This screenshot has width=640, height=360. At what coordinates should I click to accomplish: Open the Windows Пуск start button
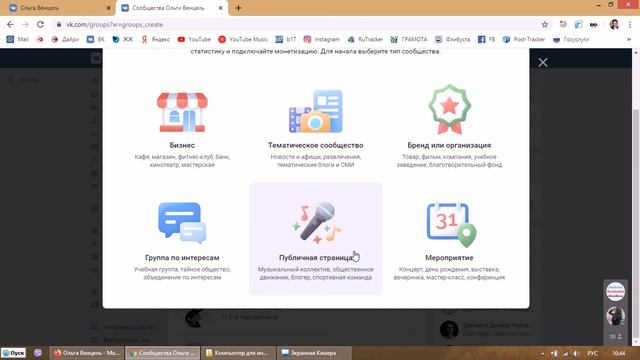(x=13, y=353)
